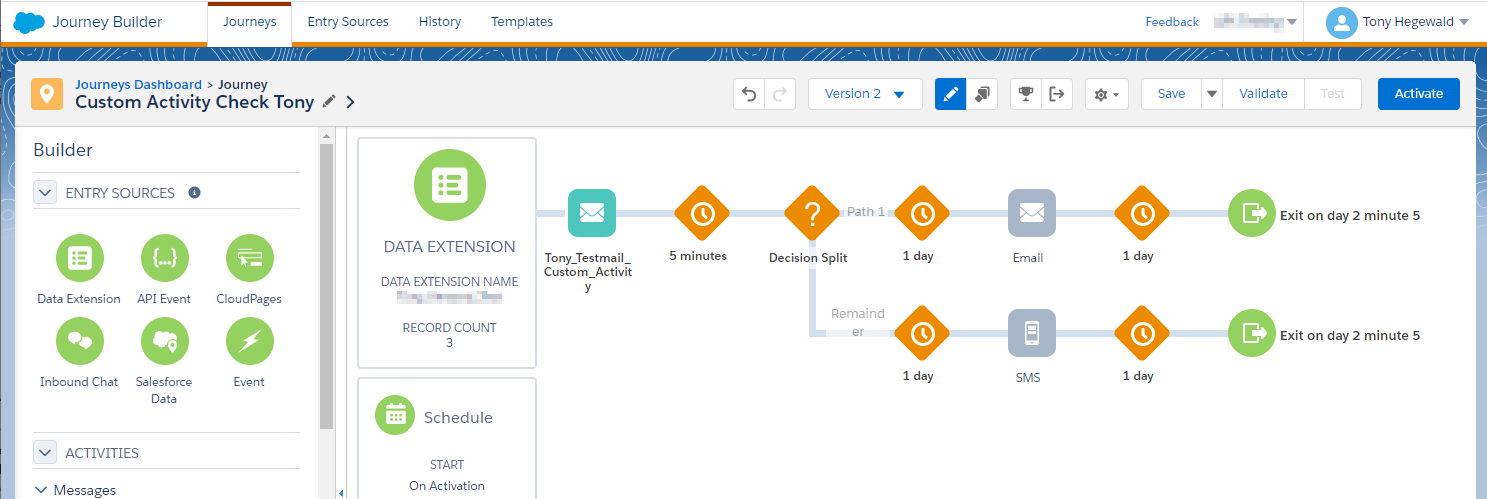Viewport: 1487px width, 499px height.
Task: Open wait after Email activity
Action: pyautogui.click(x=1142, y=213)
